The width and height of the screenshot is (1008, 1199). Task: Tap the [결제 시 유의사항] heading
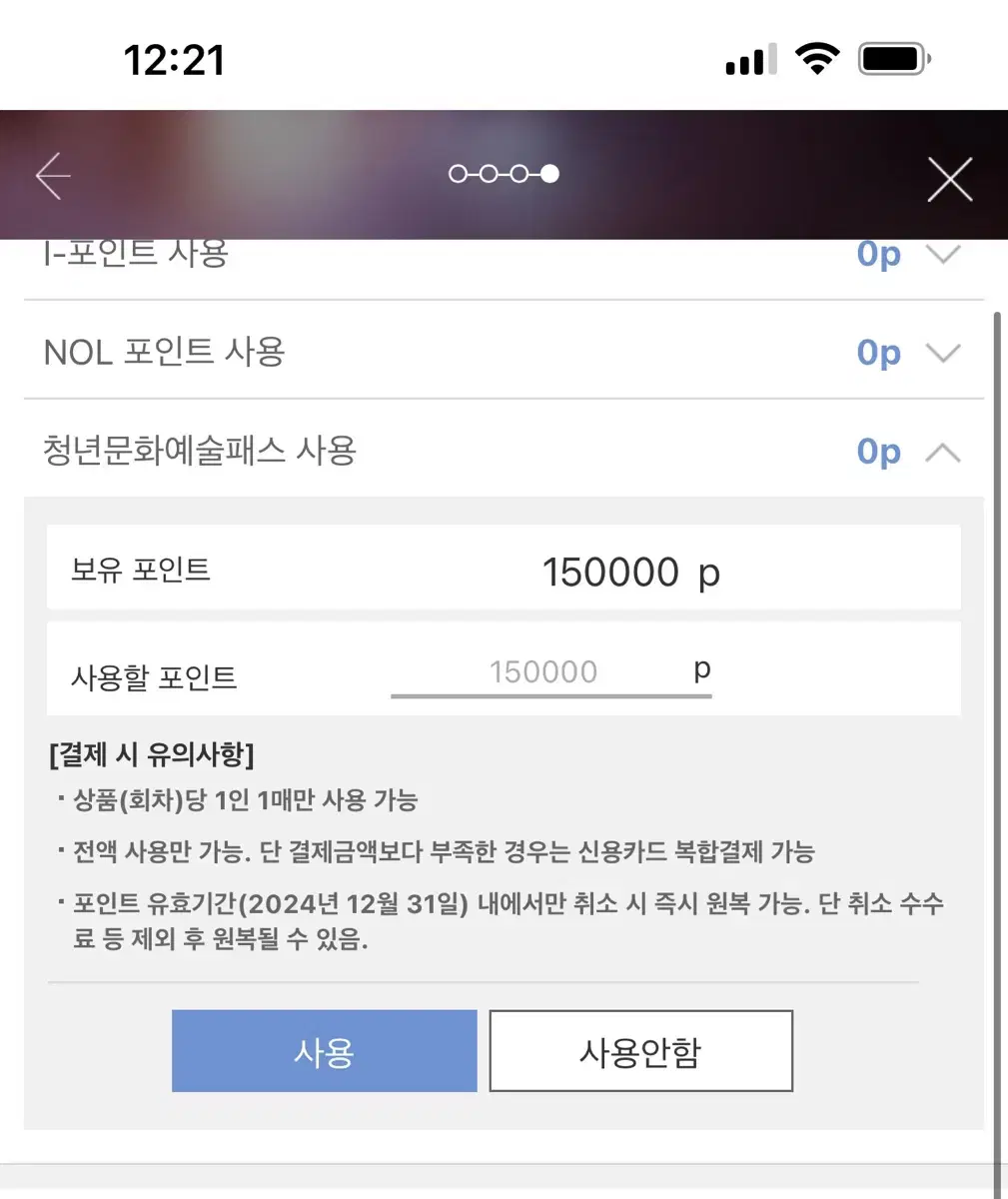pyautogui.click(x=151, y=753)
